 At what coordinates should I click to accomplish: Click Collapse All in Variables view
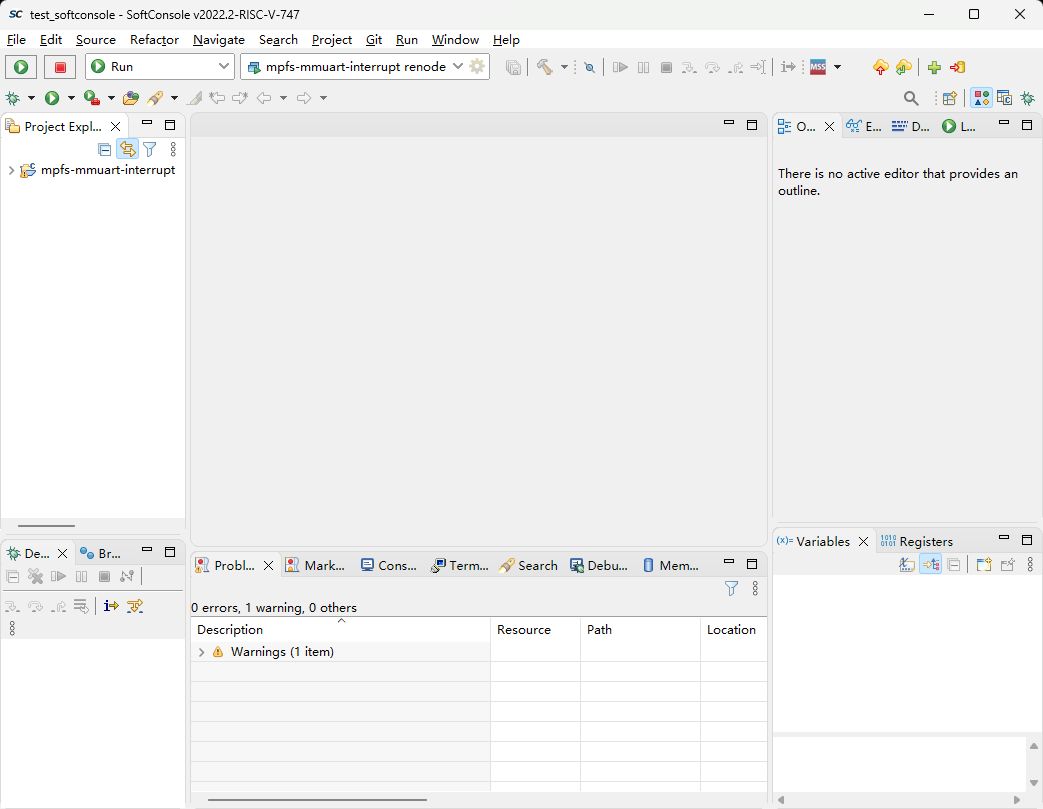(954, 565)
